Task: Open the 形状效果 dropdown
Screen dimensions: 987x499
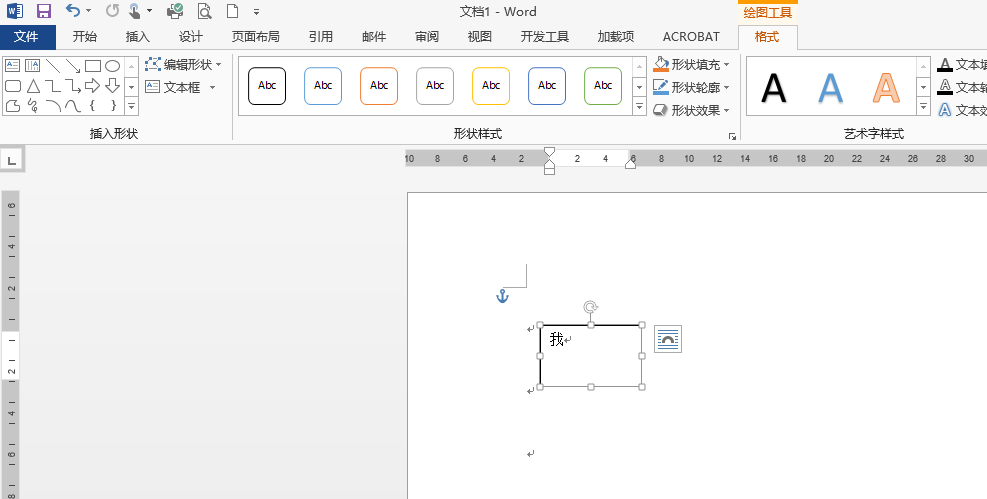Action: click(x=726, y=110)
